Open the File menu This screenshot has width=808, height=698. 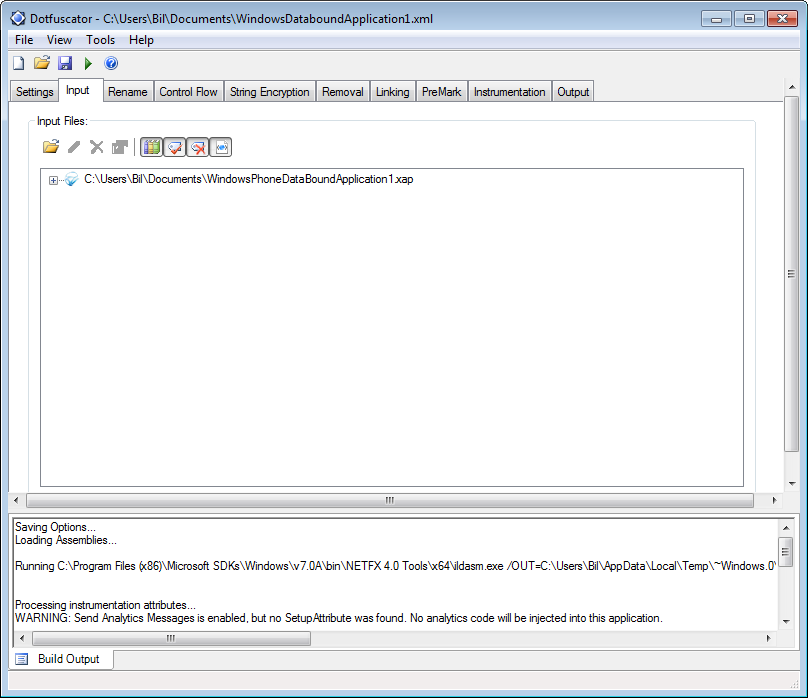point(24,40)
